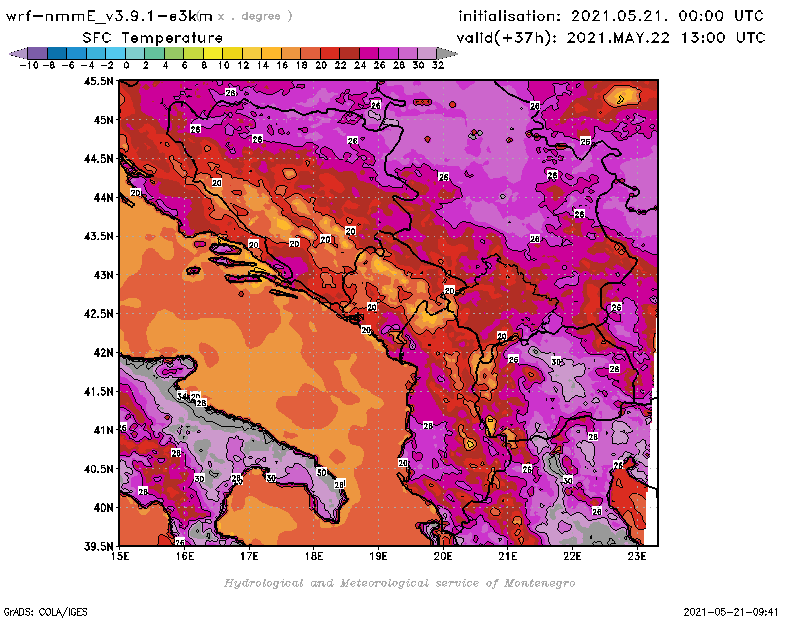Image resolution: width=800 pixels, height=618 pixels.
Task: Select the 'SFC Temperature' heading
Action: (x=153, y=38)
